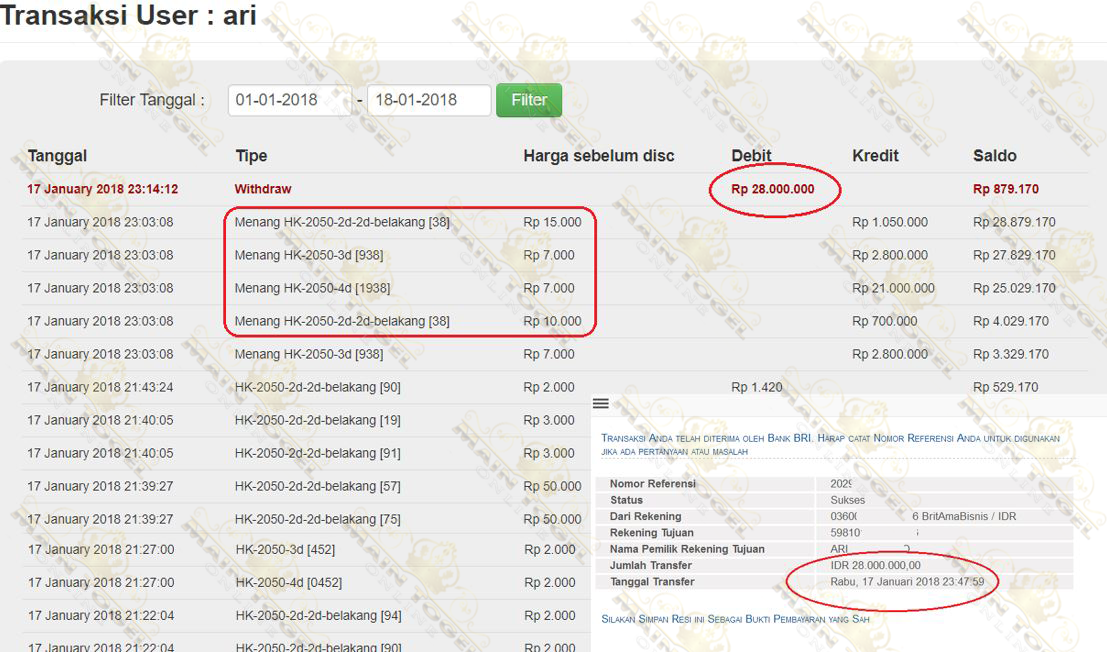
Task: Click the Kredit column header
Action: tap(875, 156)
